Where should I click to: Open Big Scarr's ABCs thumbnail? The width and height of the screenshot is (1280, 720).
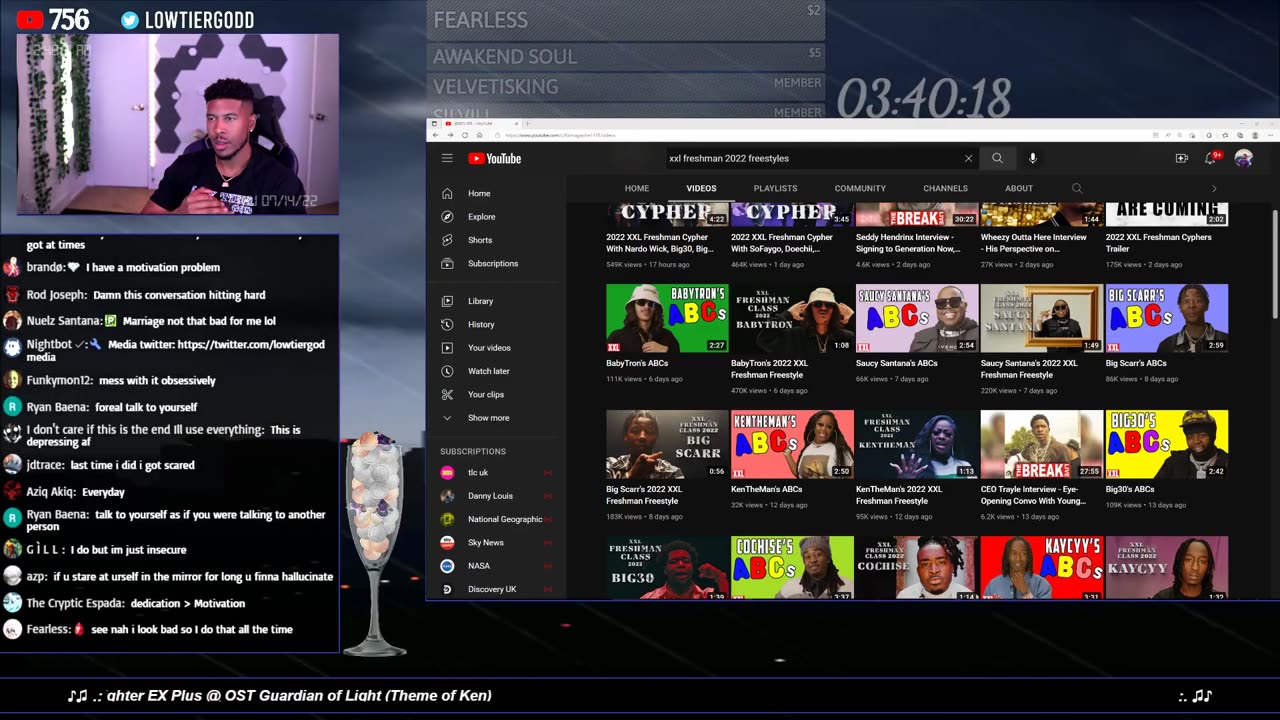1167,318
